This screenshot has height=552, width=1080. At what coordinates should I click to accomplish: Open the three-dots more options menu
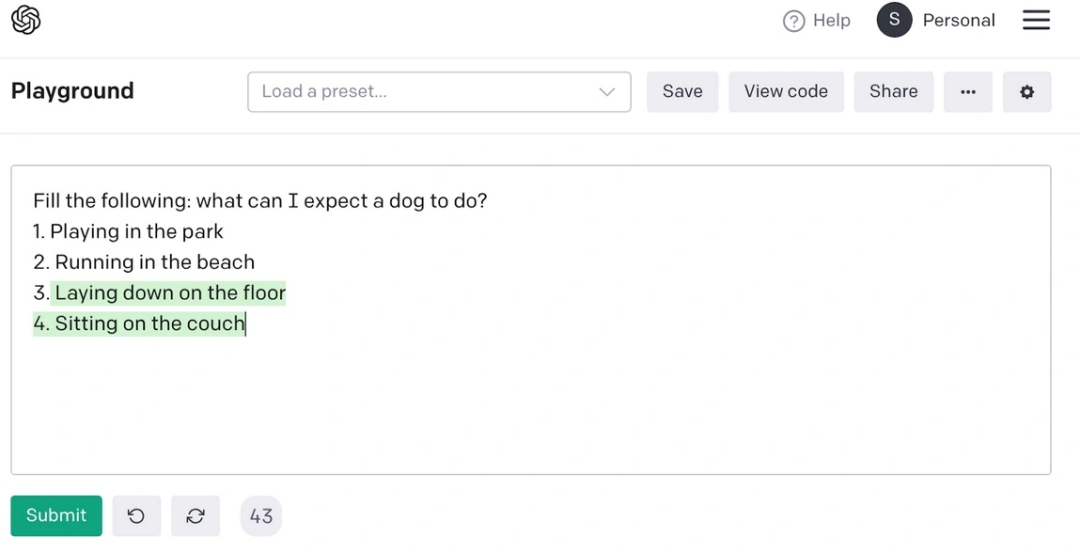pos(968,92)
